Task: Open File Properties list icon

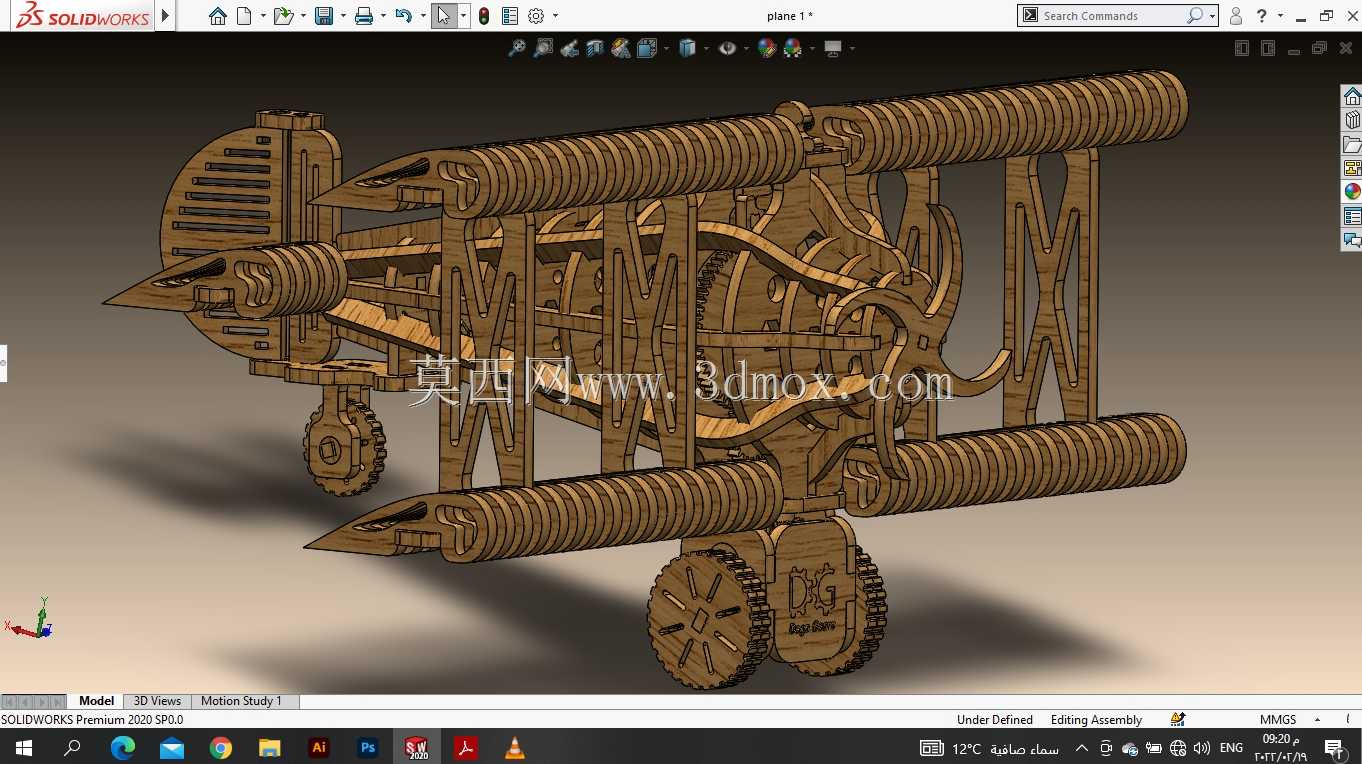Action: (x=510, y=16)
